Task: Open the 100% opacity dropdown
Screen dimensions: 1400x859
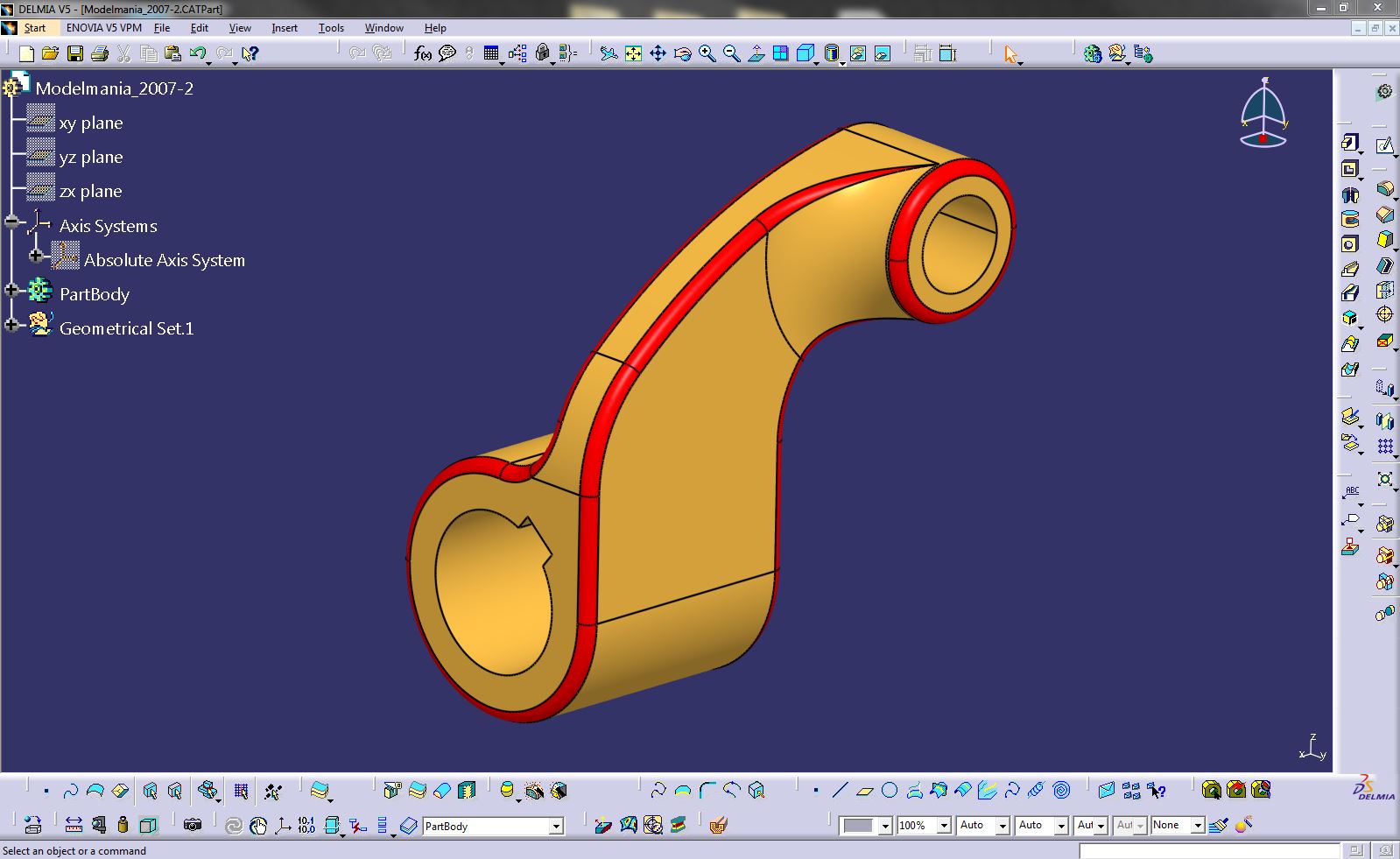Action: tap(943, 826)
